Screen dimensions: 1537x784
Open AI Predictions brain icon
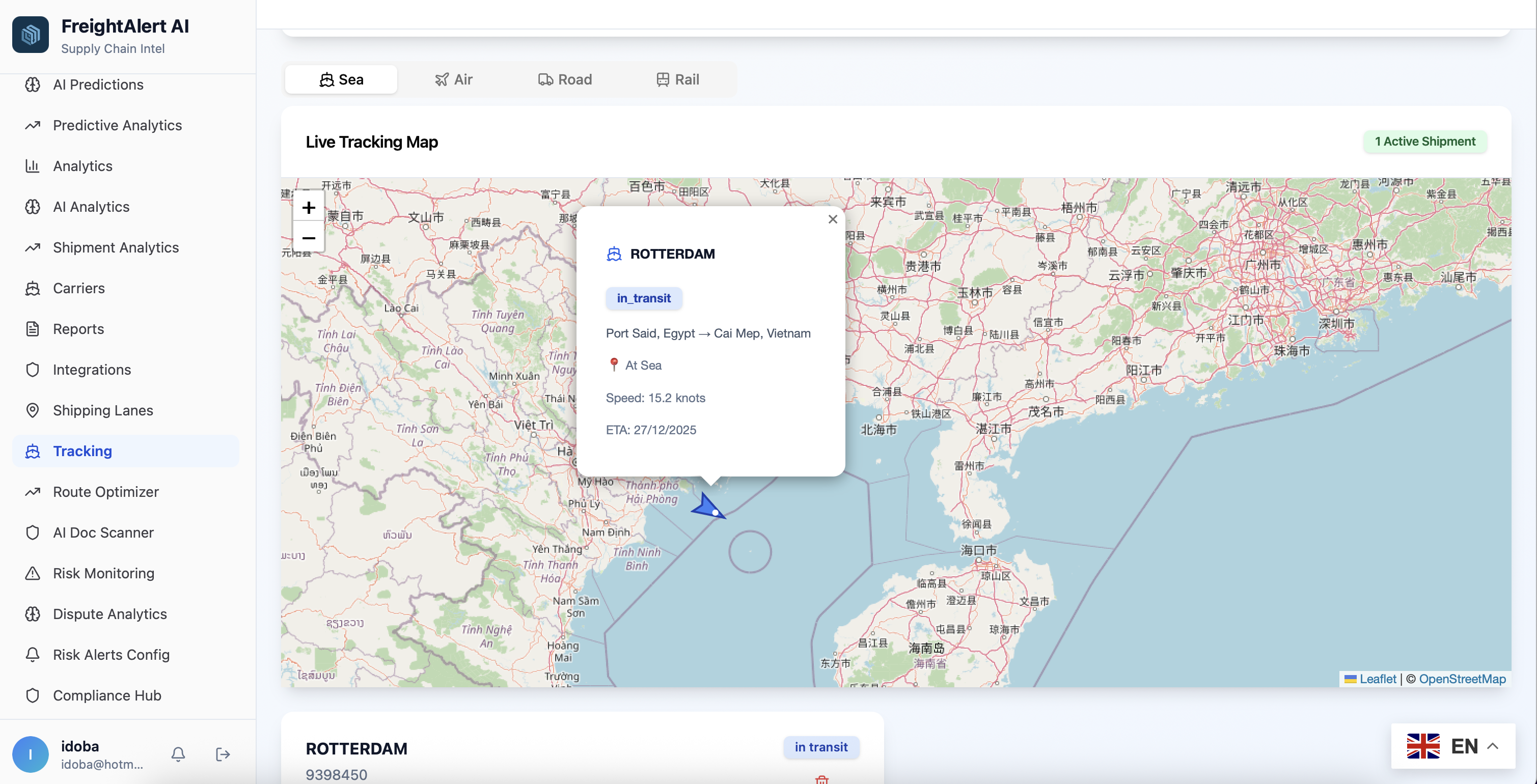tap(33, 85)
